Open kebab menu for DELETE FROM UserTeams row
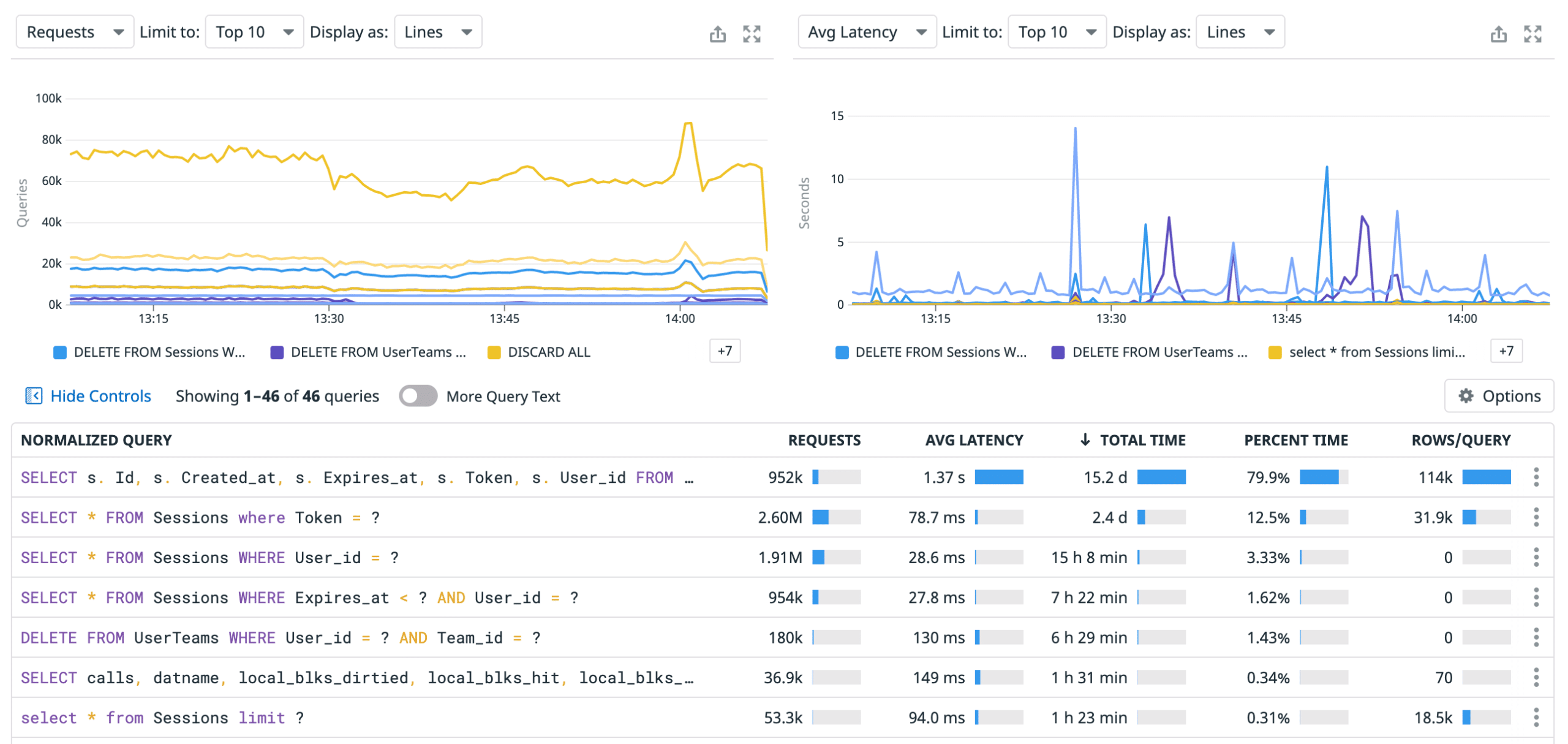Image resolution: width=1568 pixels, height=744 pixels. pyautogui.click(x=1536, y=637)
